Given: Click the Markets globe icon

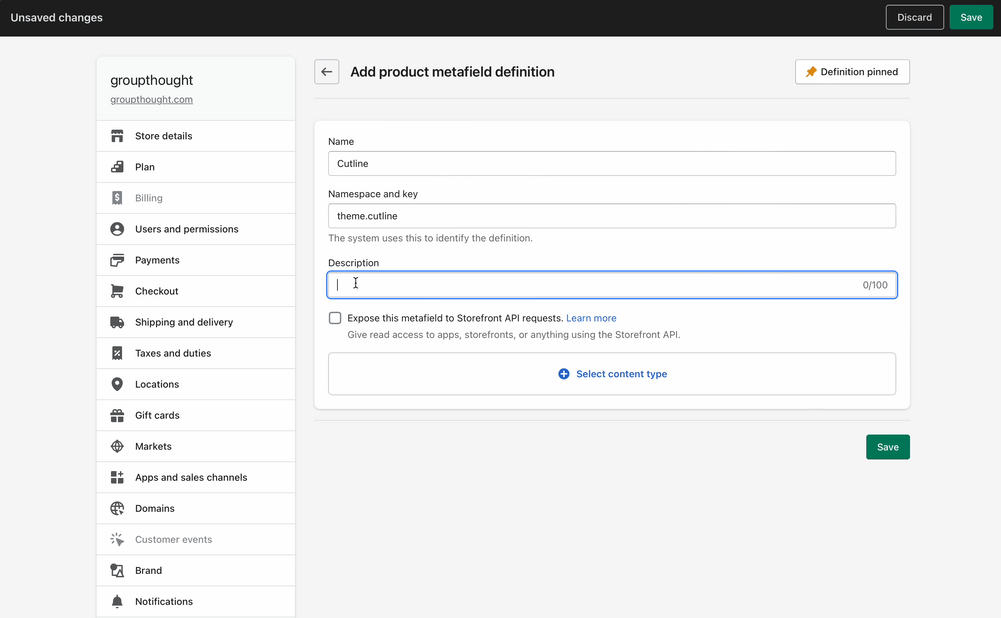Looking at the screenshot, I should (117, 446).
